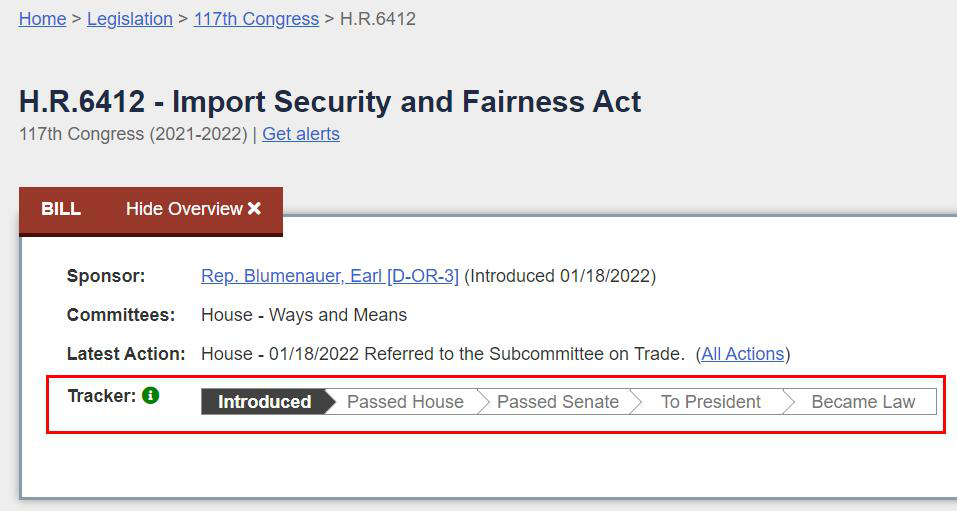Open sponsor Rep. Blumenauer, Earl link
The image size is (957, 511).
point(329,276)
